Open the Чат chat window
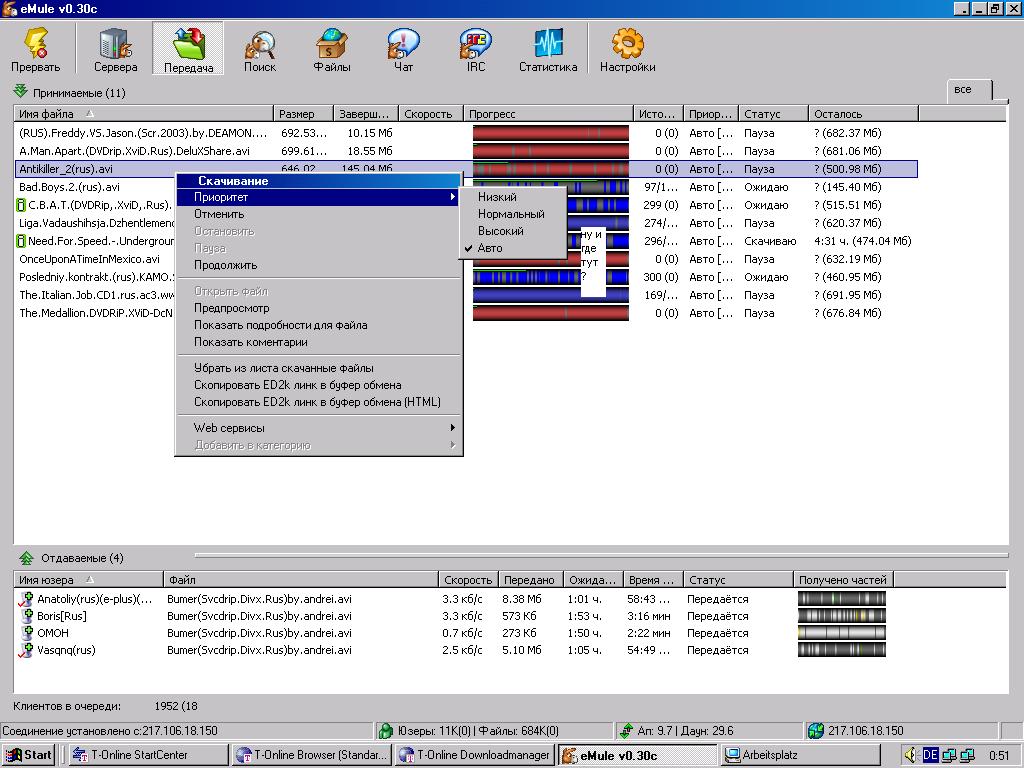The width and height of the screenshot is (1024, 768). coord(404,49)
